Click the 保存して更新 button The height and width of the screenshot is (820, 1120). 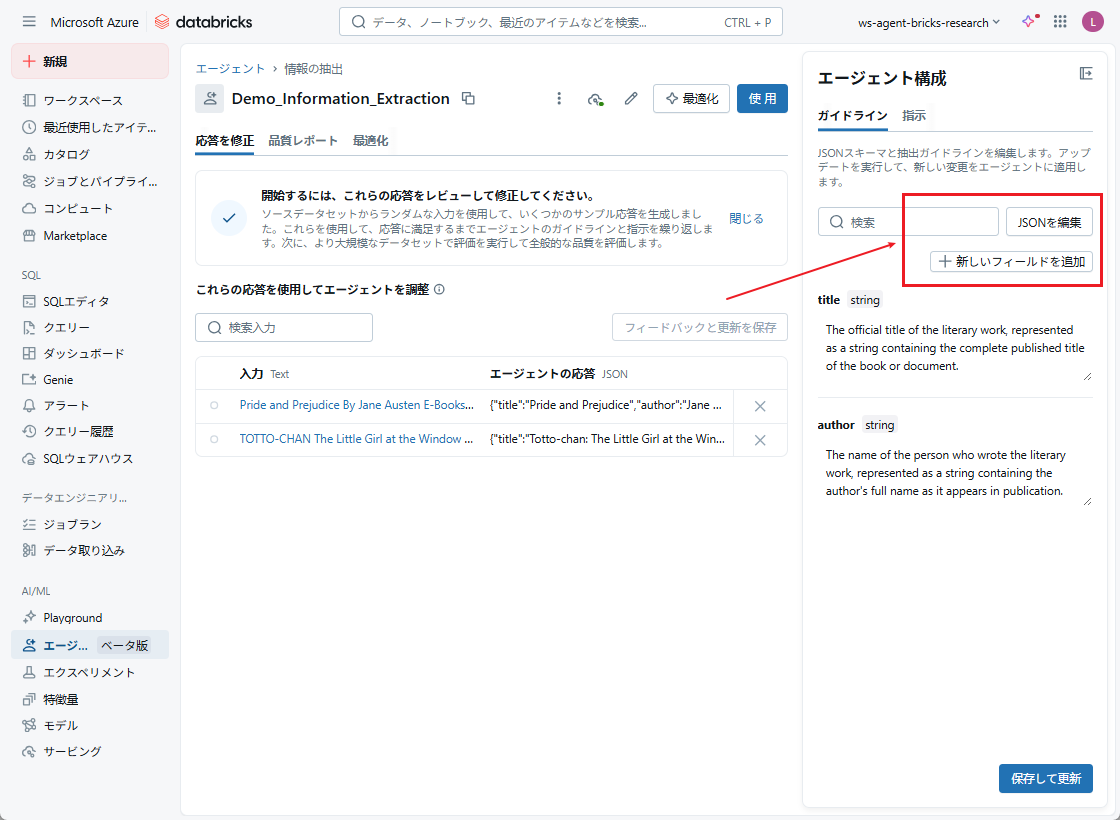click(1045, 778)
